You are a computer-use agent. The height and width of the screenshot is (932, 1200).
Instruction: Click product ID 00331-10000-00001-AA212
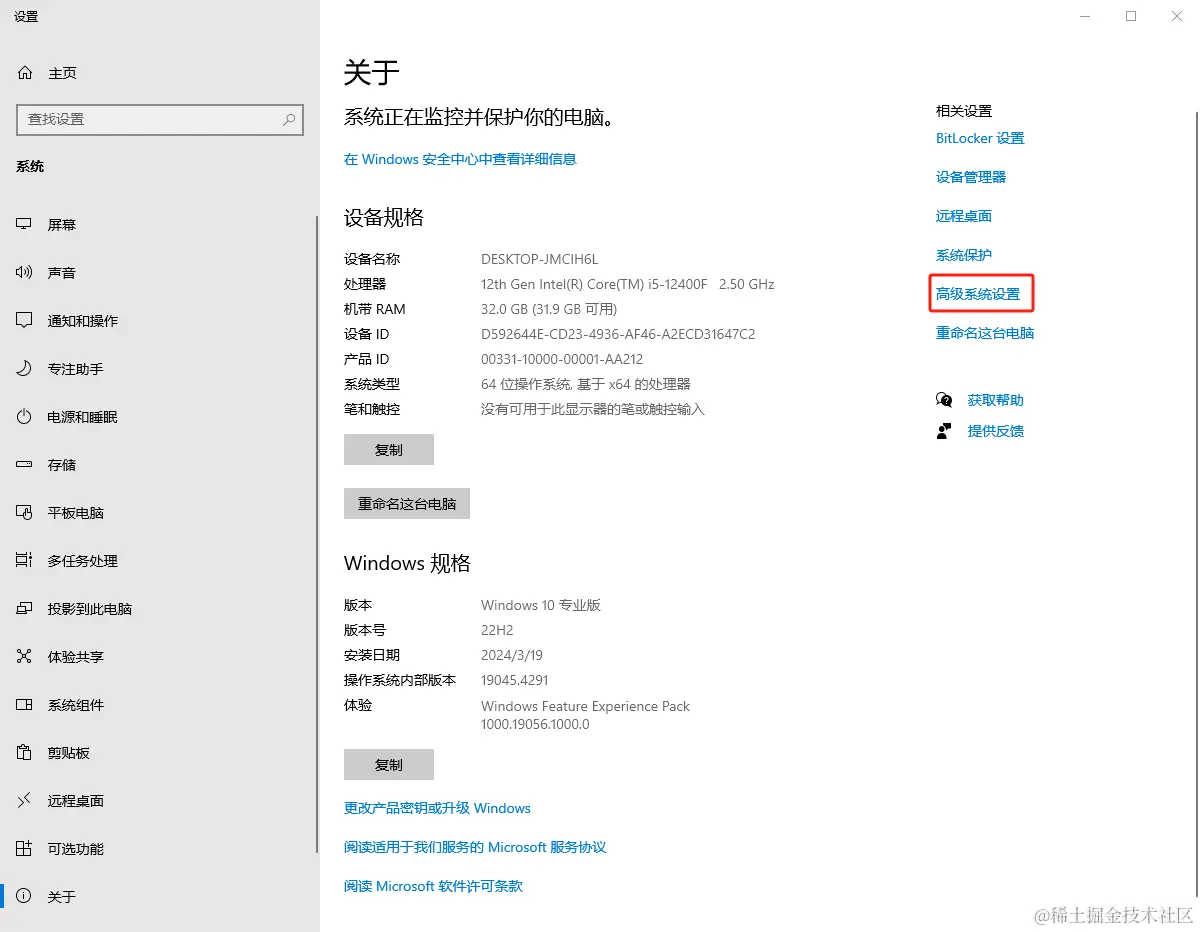562,359
